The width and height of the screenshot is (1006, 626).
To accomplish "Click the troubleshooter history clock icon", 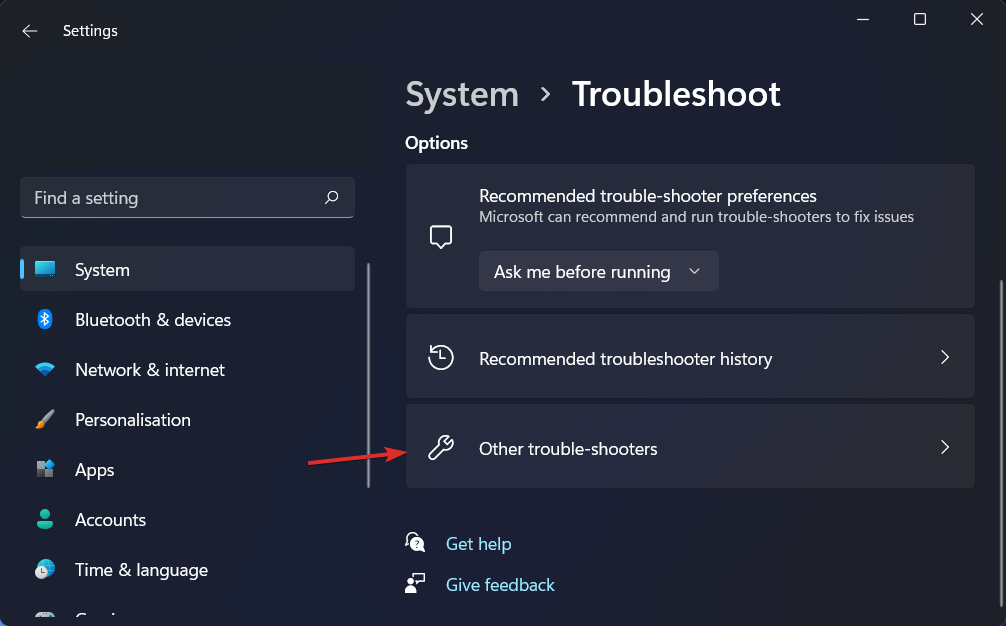I will (x=441, y=358).
